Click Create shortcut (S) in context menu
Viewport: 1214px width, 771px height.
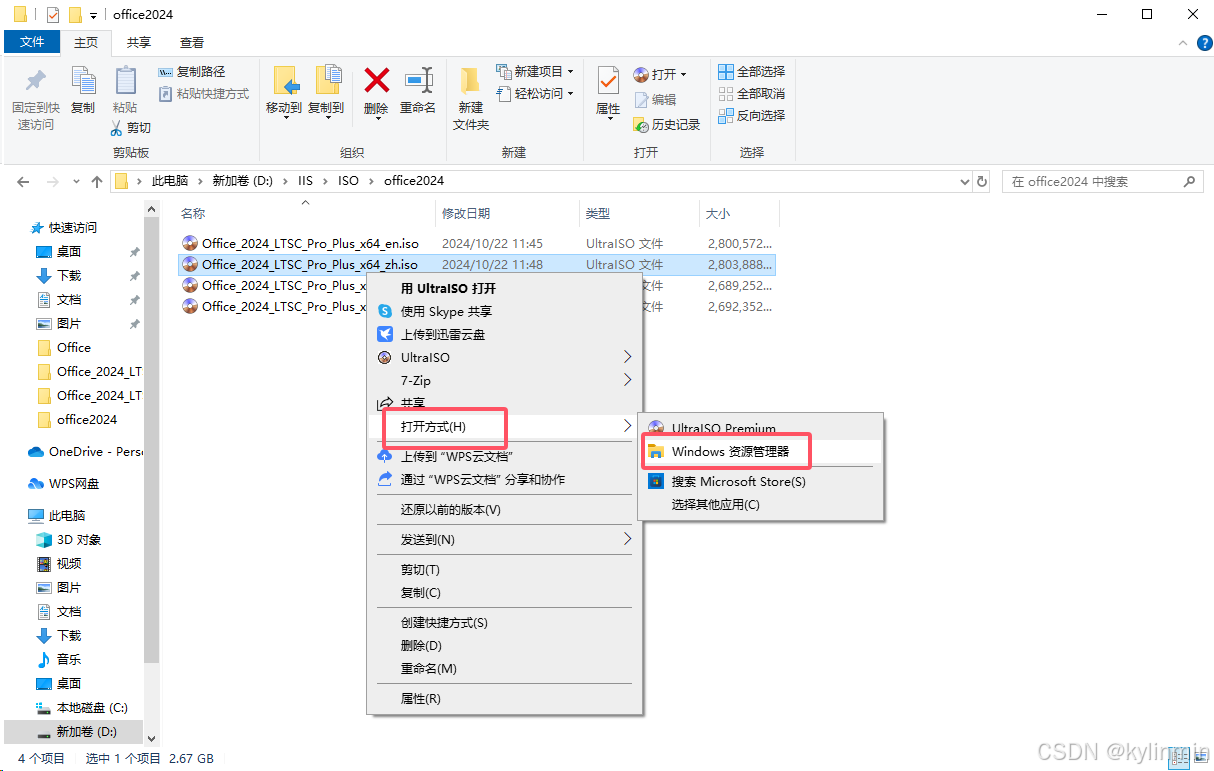[504, 623]
